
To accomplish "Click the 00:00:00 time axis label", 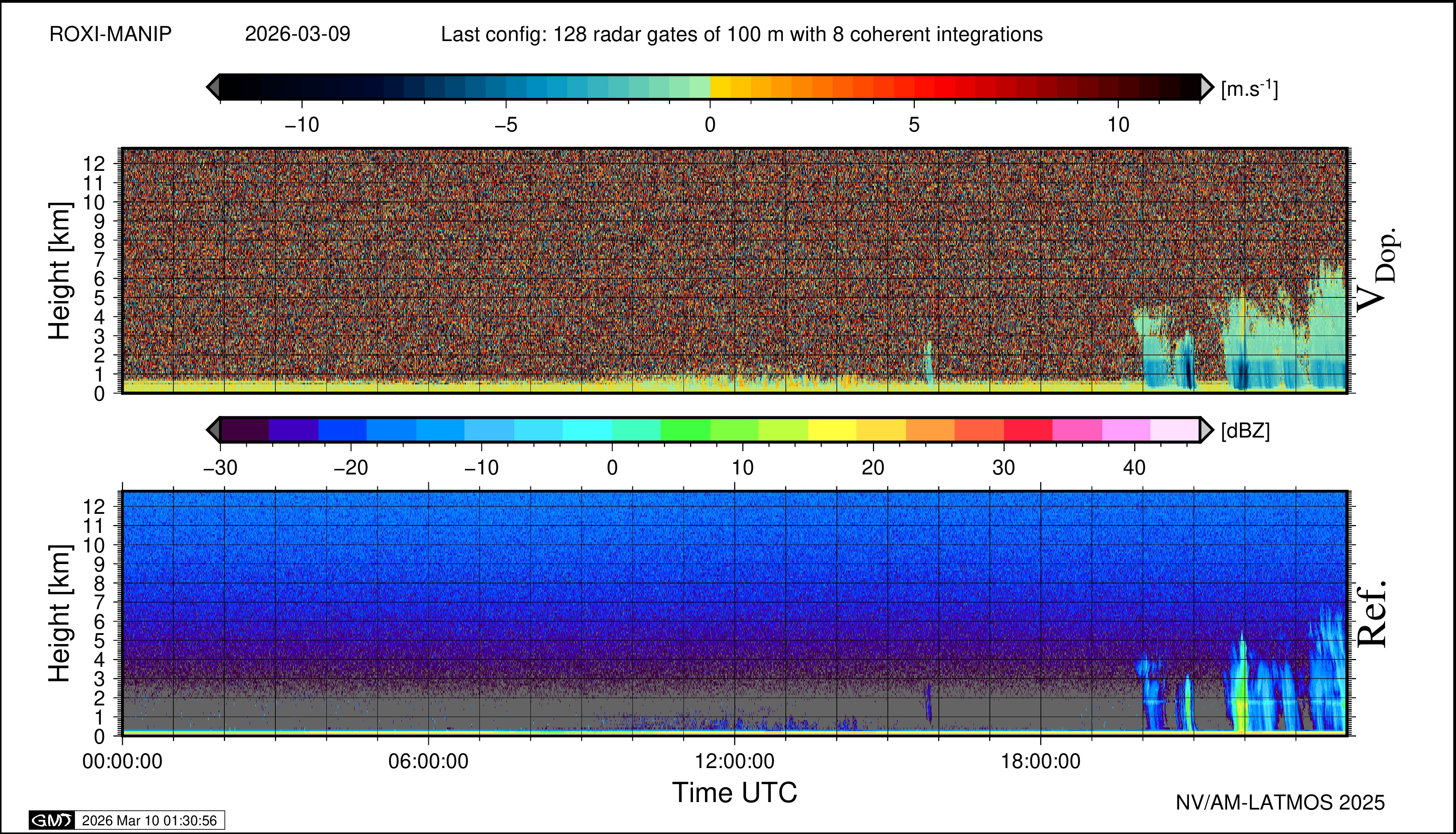I will click(x=122, y=762).
